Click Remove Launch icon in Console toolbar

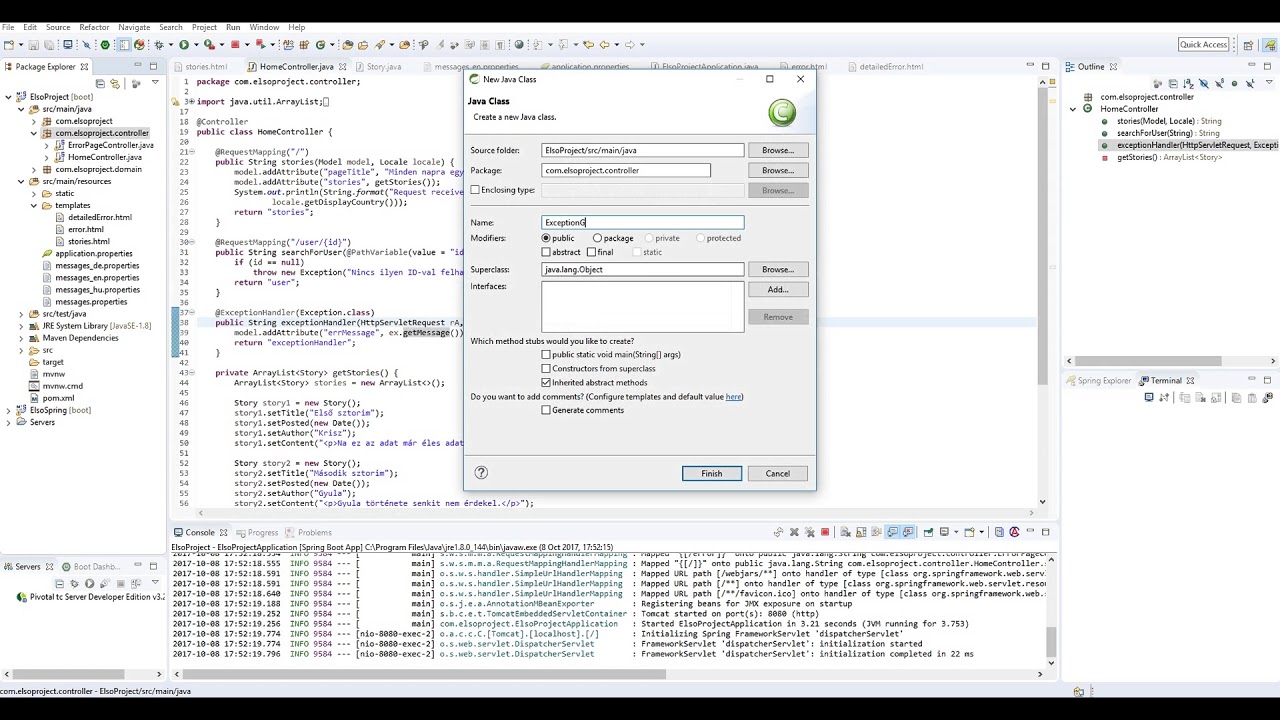click(794, 532)
